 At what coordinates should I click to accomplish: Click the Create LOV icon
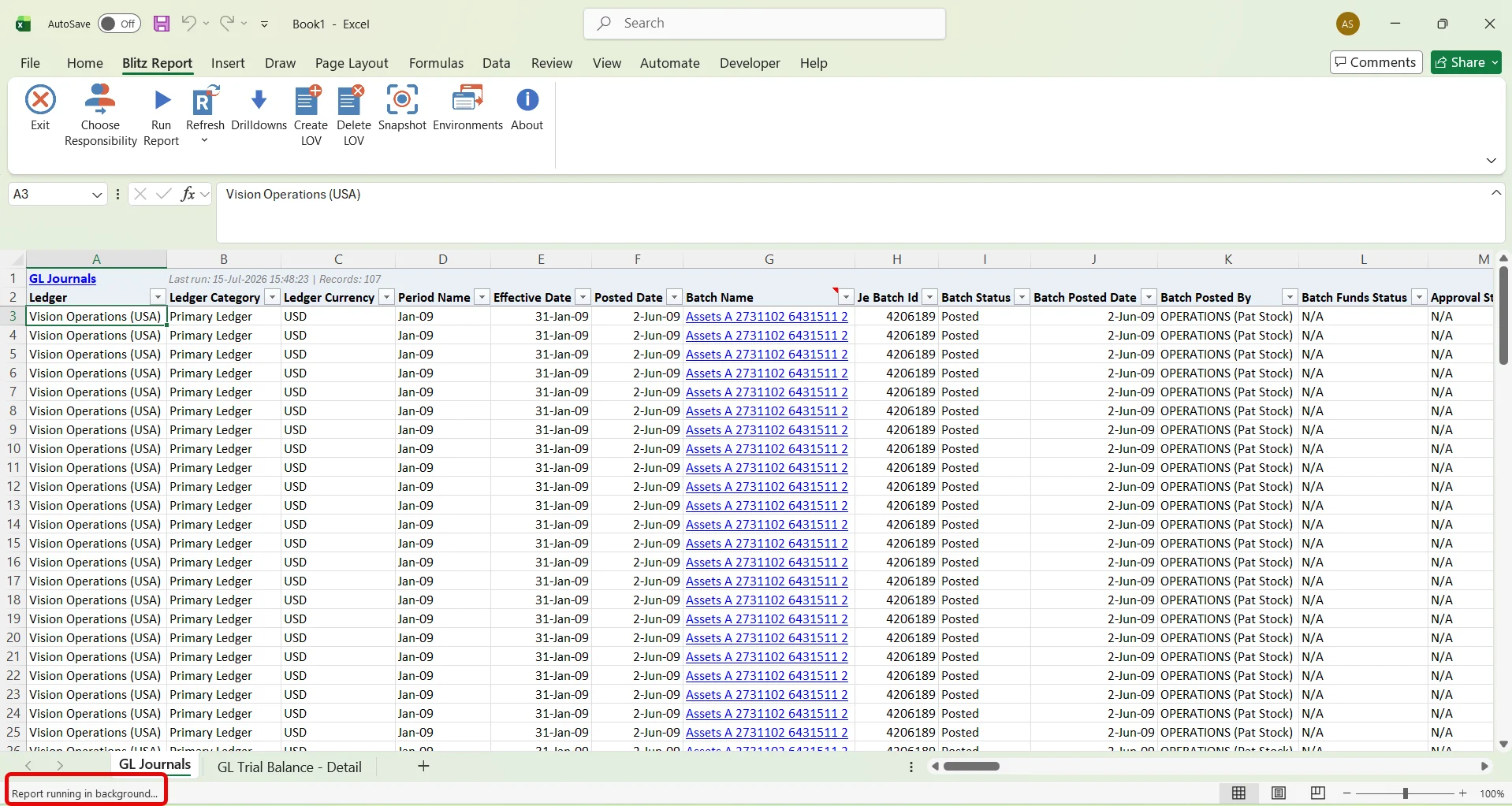click(x=308, y=100)
